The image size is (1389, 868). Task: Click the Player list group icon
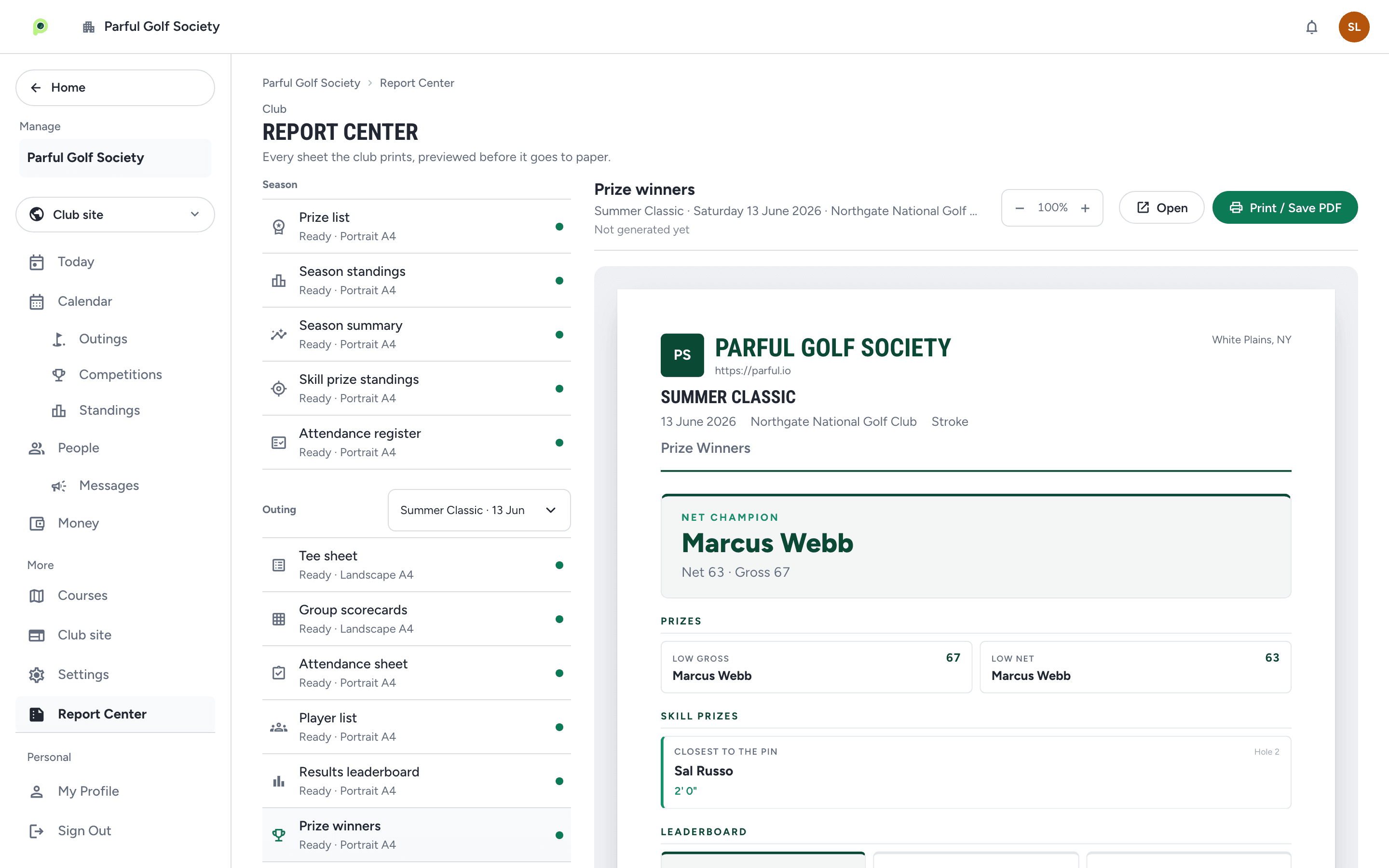point(278,727)
